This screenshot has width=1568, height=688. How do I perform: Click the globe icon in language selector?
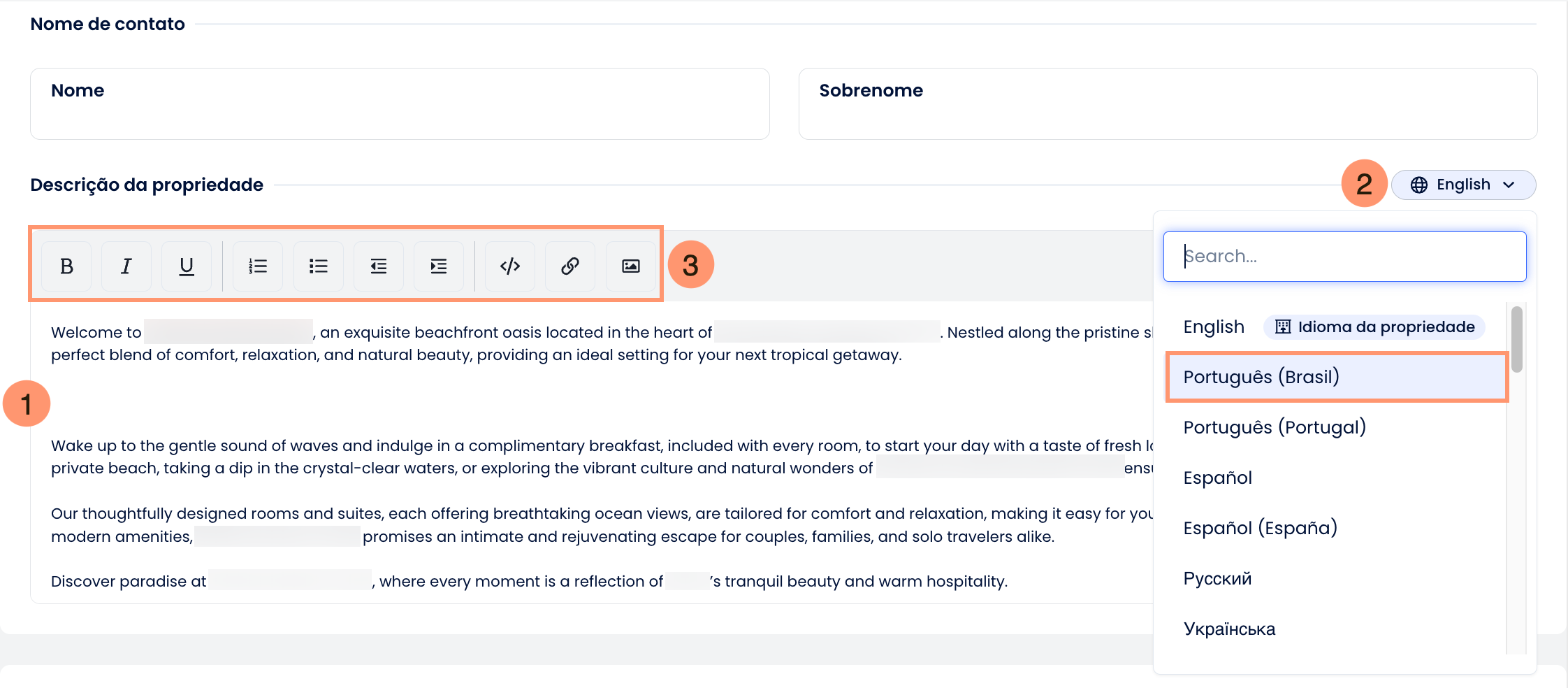pyautogui.click(x=1418, y=185)
